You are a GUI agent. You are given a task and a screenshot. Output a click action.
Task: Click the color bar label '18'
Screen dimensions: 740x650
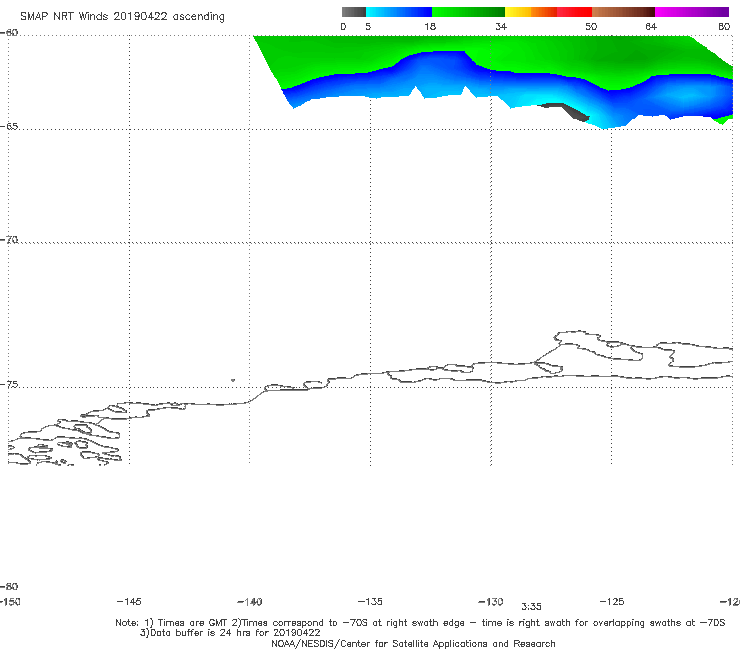430,27
